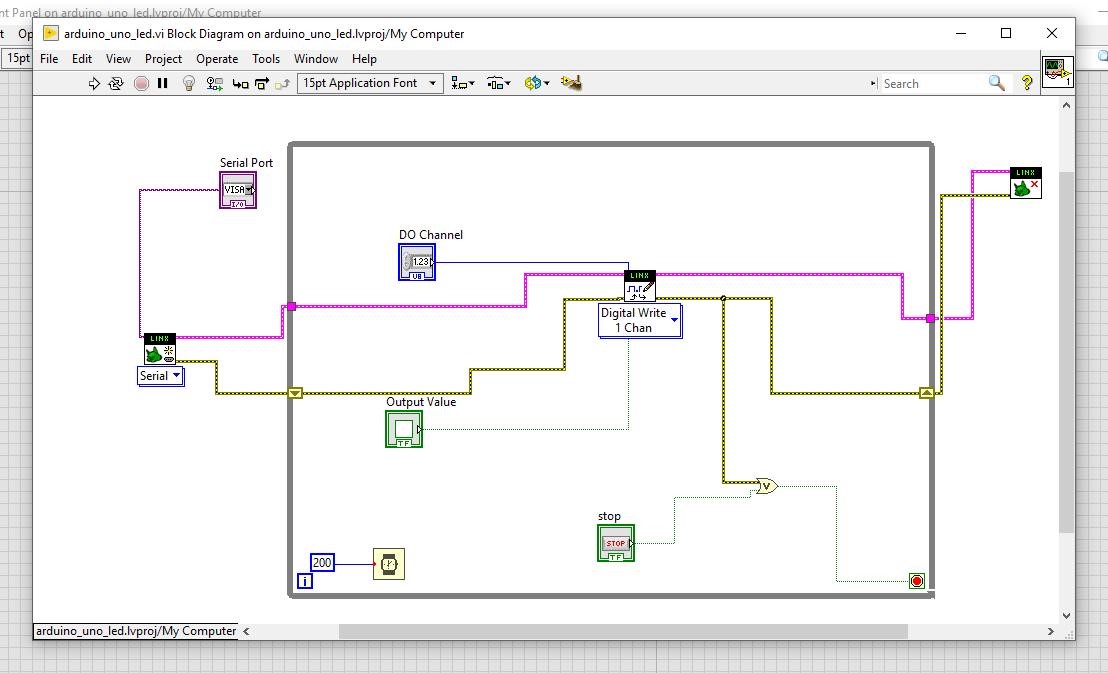Click the stop button terminal

pos(615,543)
